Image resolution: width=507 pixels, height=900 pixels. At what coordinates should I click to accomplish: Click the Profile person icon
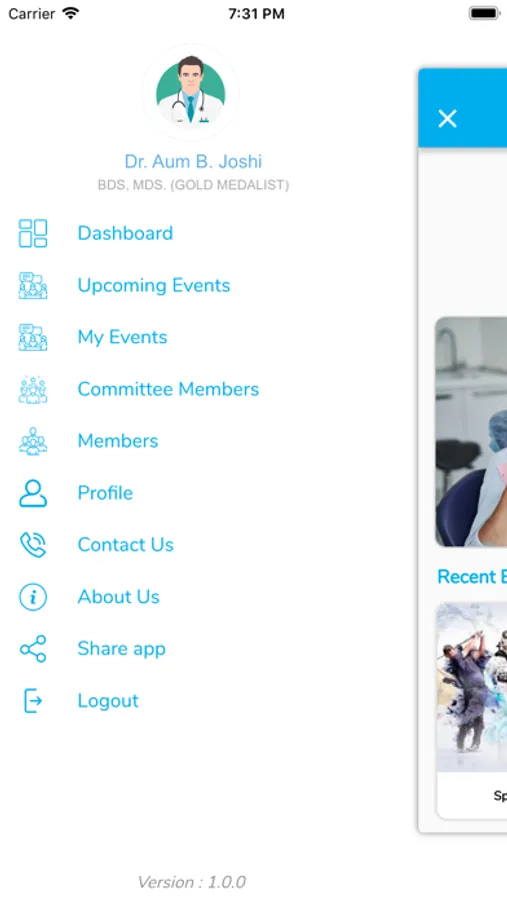pyautogui.click(x=33, y=493)
